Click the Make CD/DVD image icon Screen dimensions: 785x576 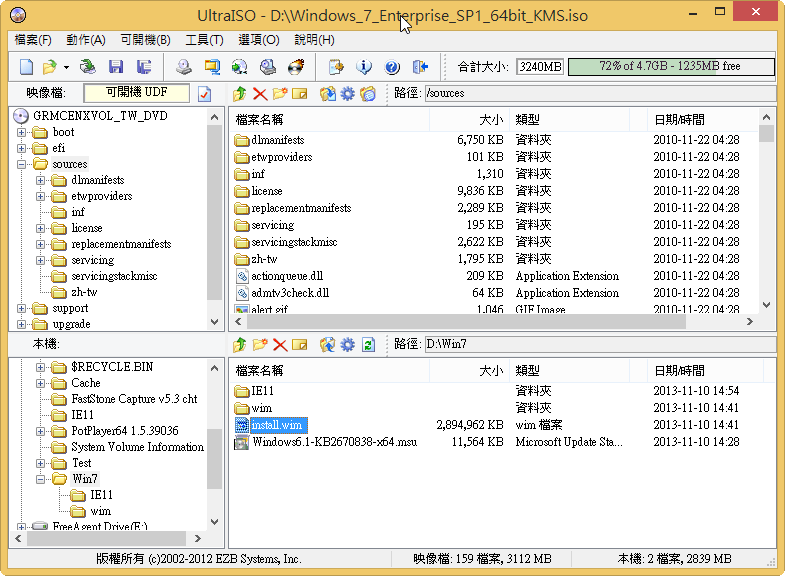184,67
